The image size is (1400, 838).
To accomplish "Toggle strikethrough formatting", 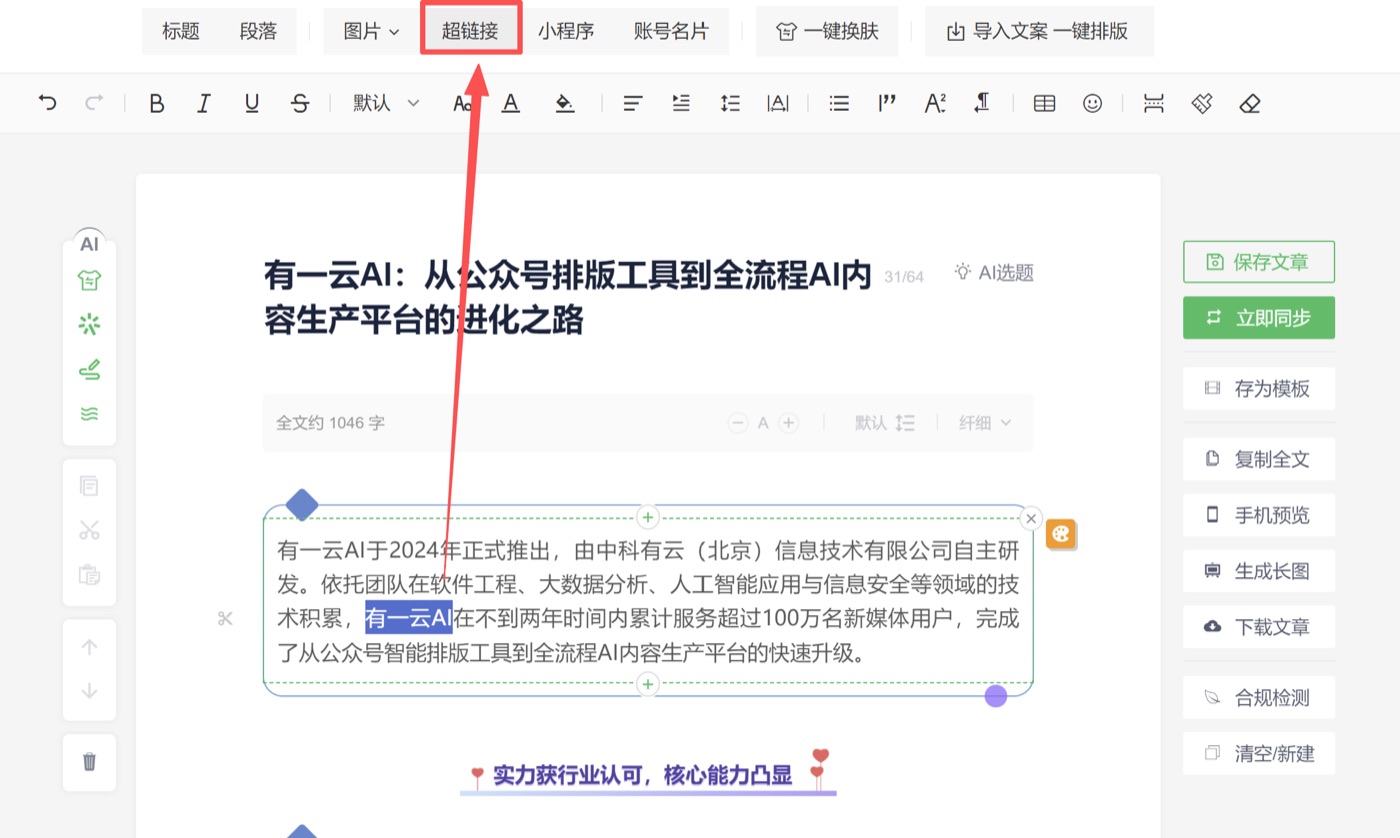I will (x=300, y=102).
